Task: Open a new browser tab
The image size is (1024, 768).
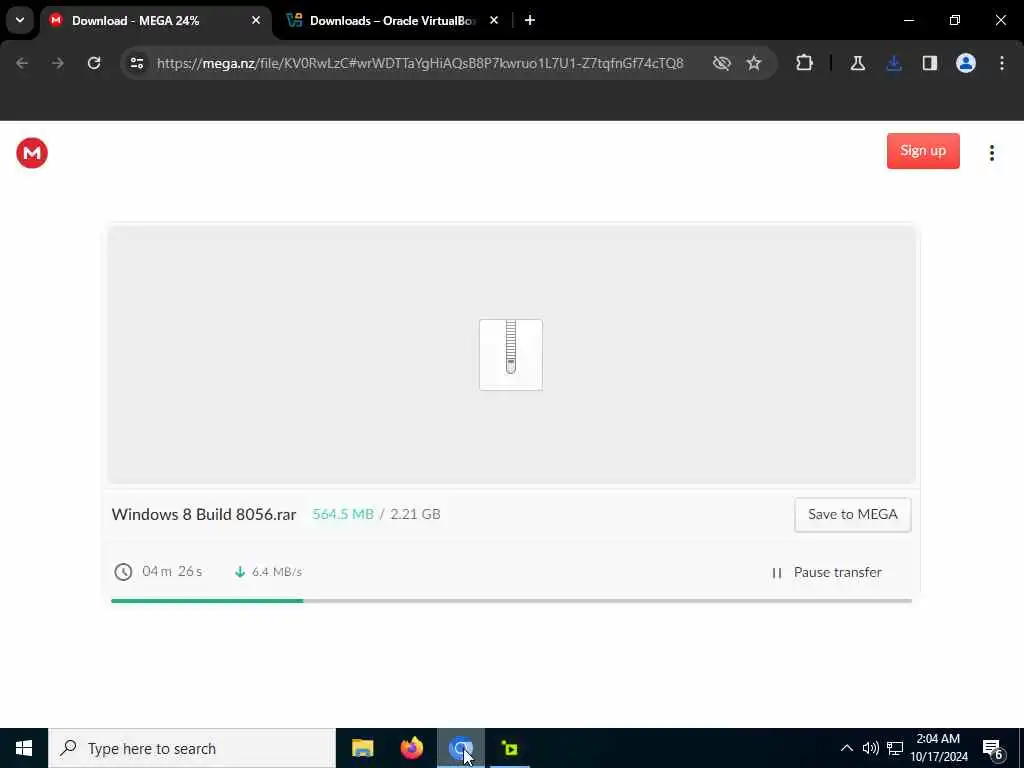Action: [530, 20]
